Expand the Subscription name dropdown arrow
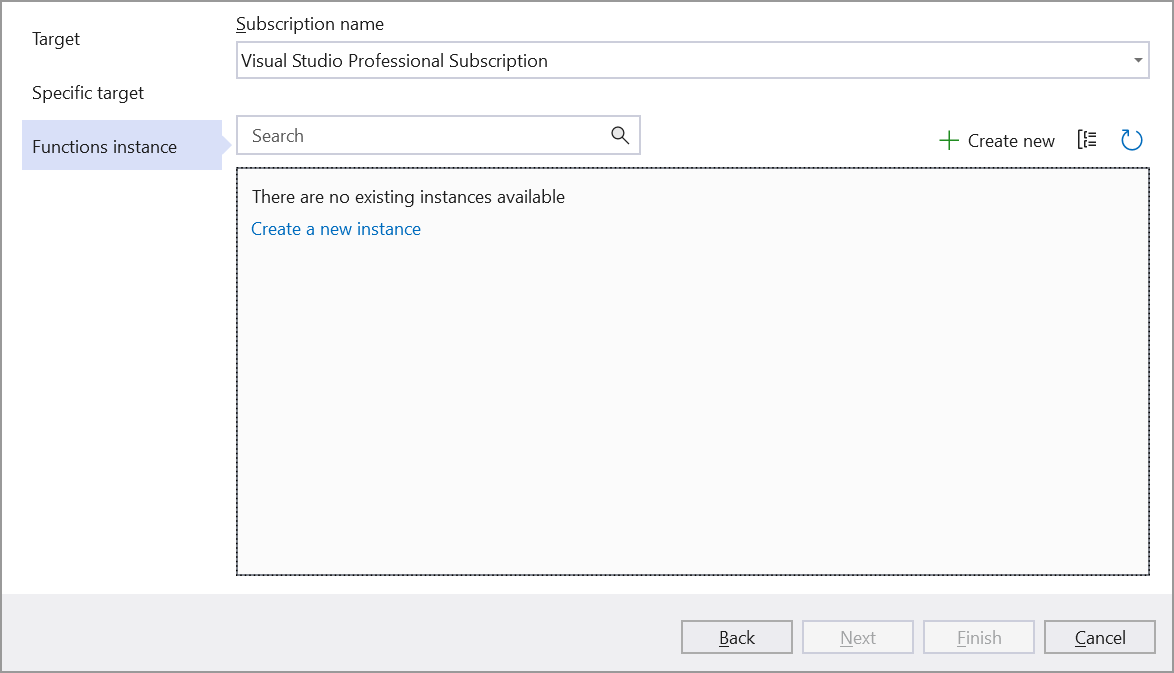The width and height of the screenshot is (1174, 673). (x=1138, y=61)
